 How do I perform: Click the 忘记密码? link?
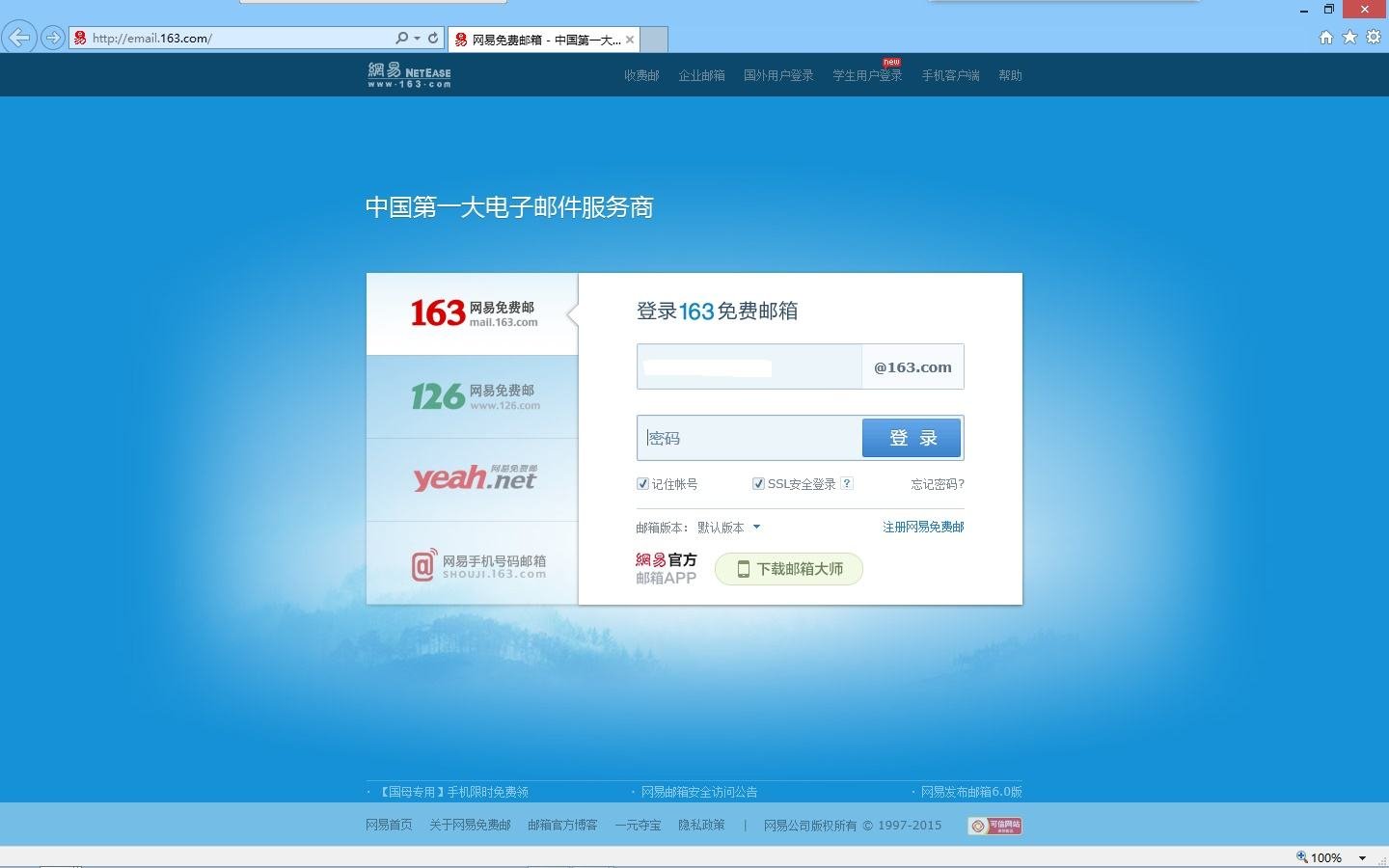pos(937,484)
